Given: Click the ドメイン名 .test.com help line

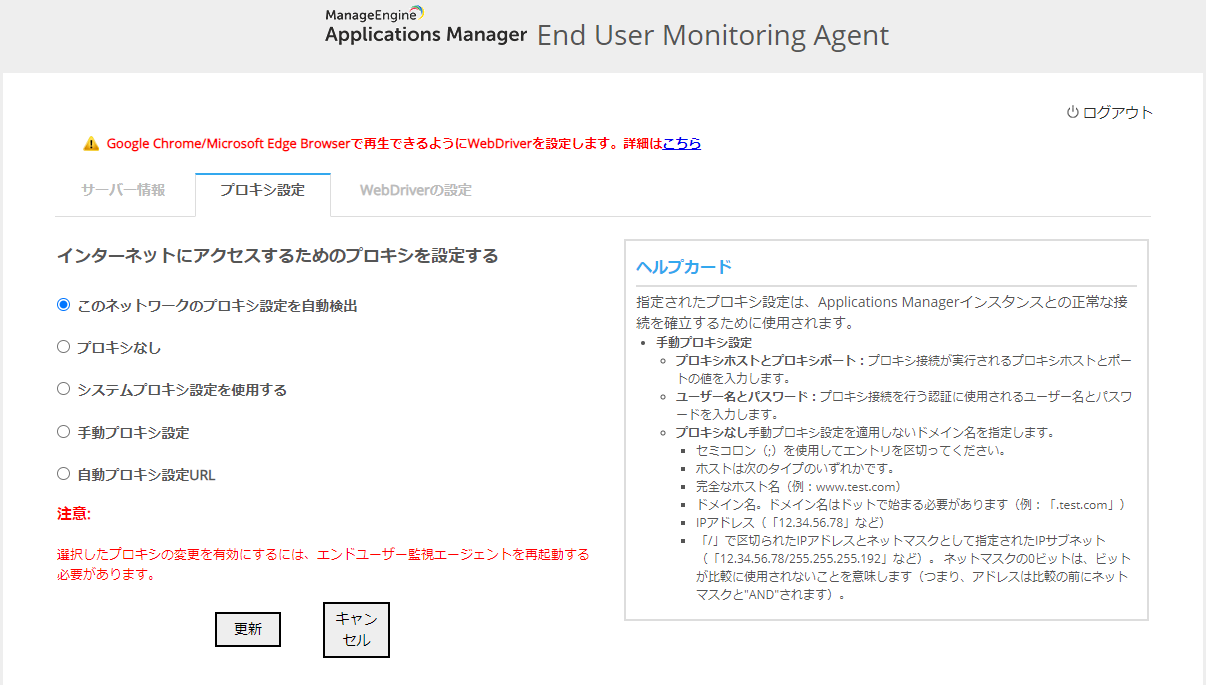Looking at the screenshot, I should 914,504.
